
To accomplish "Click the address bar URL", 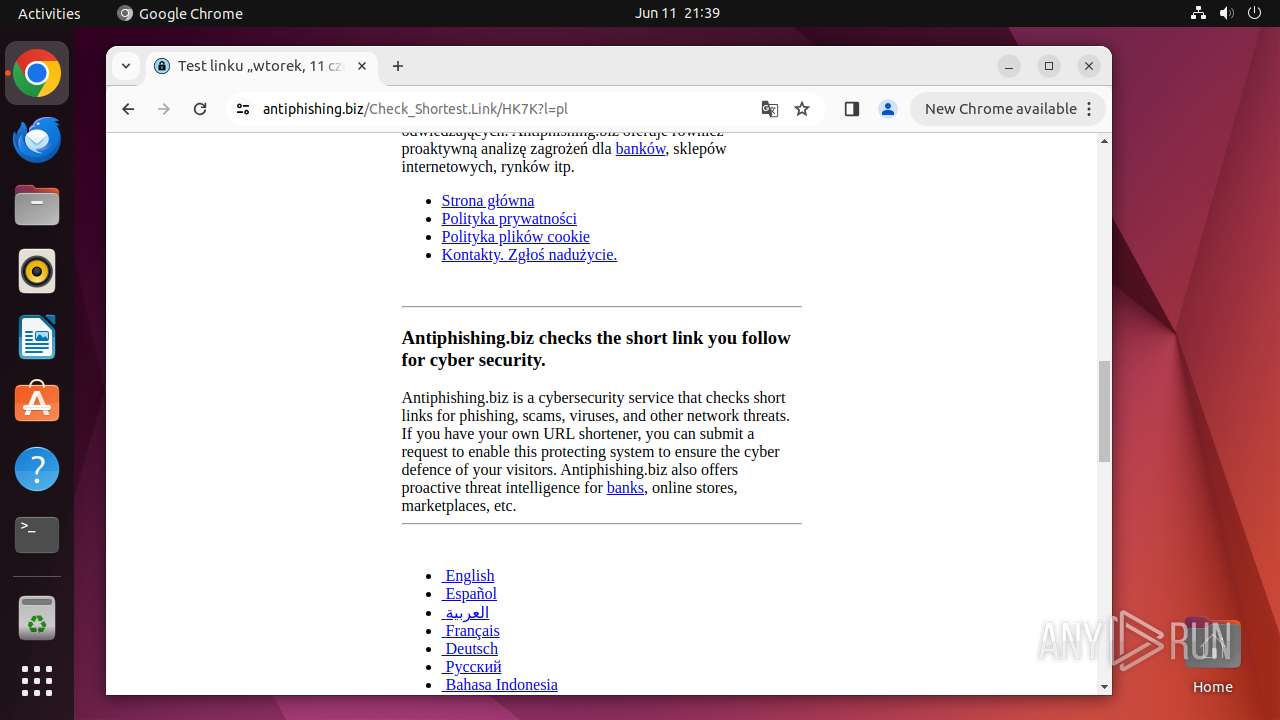I will tap(415, 109).
